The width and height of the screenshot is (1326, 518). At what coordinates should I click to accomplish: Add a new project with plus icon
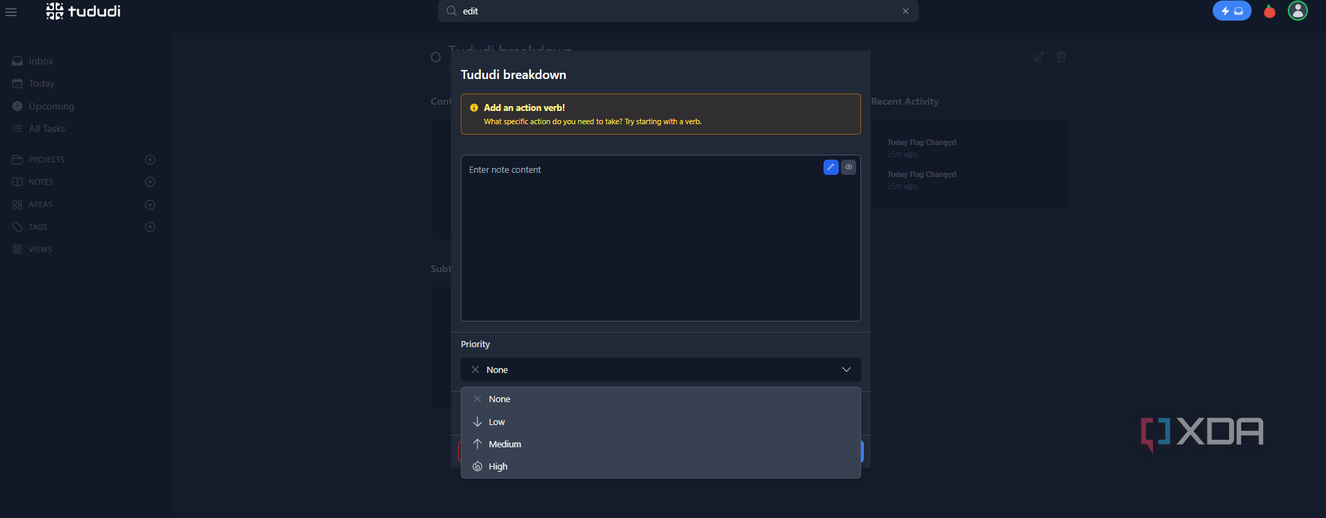150,160
